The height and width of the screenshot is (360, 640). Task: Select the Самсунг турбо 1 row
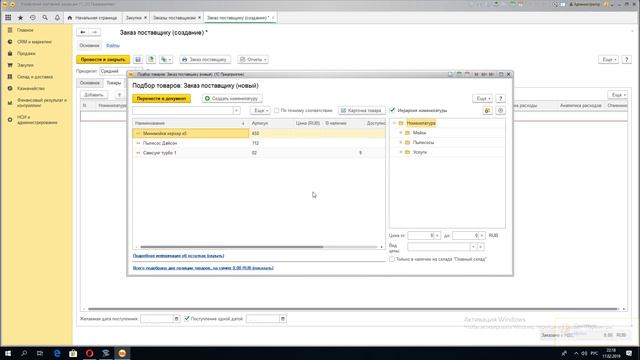click(259, 153)
